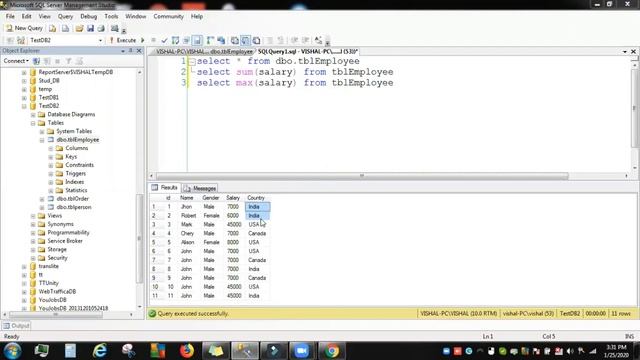Open the Edit menu

[27, 16]
